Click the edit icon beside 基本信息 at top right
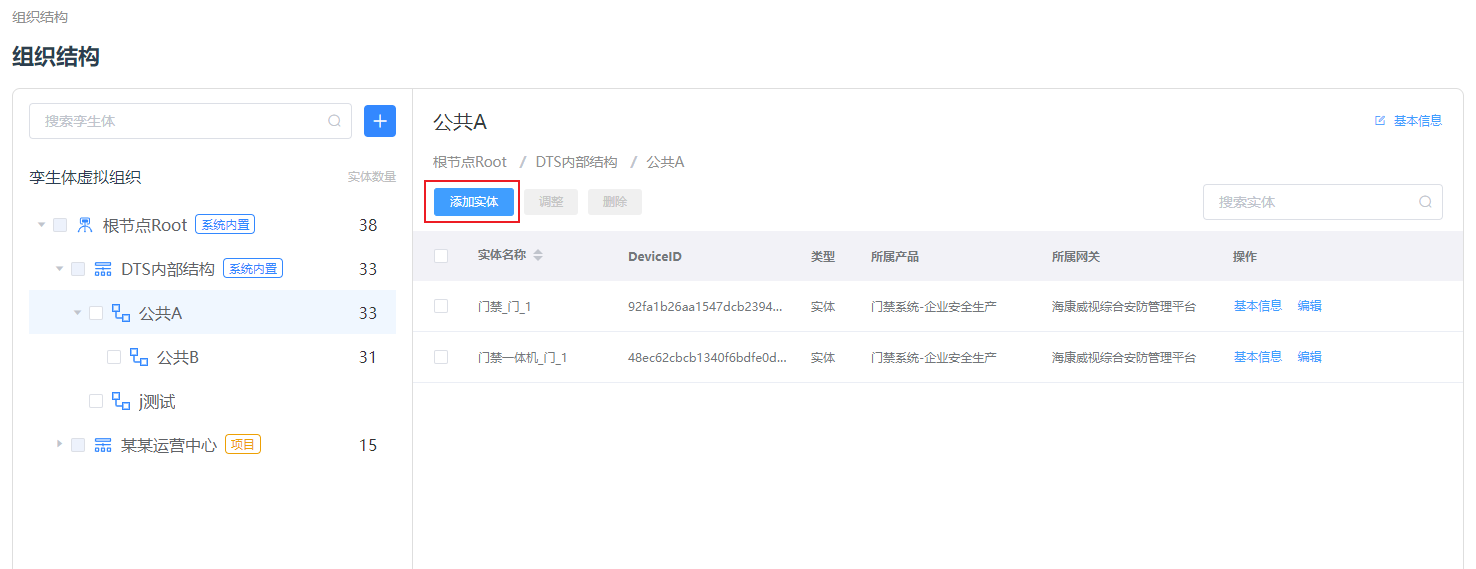Screen dimensions: 1476x569 [x=1380, y=120]
